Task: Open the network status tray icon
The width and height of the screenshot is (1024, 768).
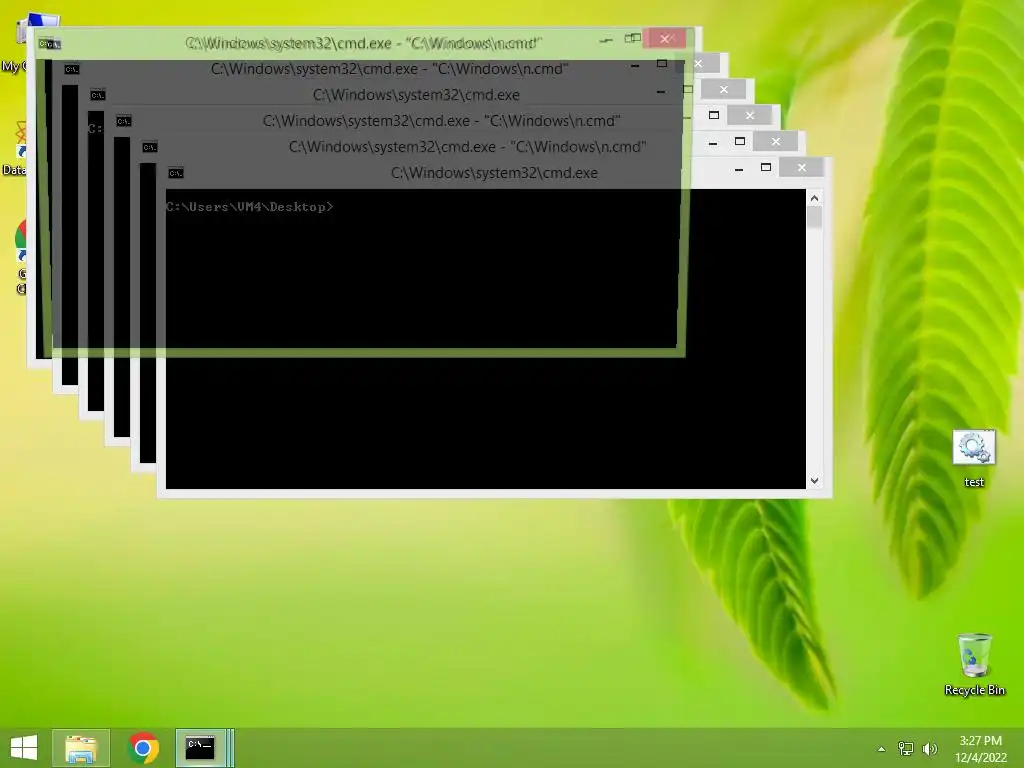Action: [905, 749]
